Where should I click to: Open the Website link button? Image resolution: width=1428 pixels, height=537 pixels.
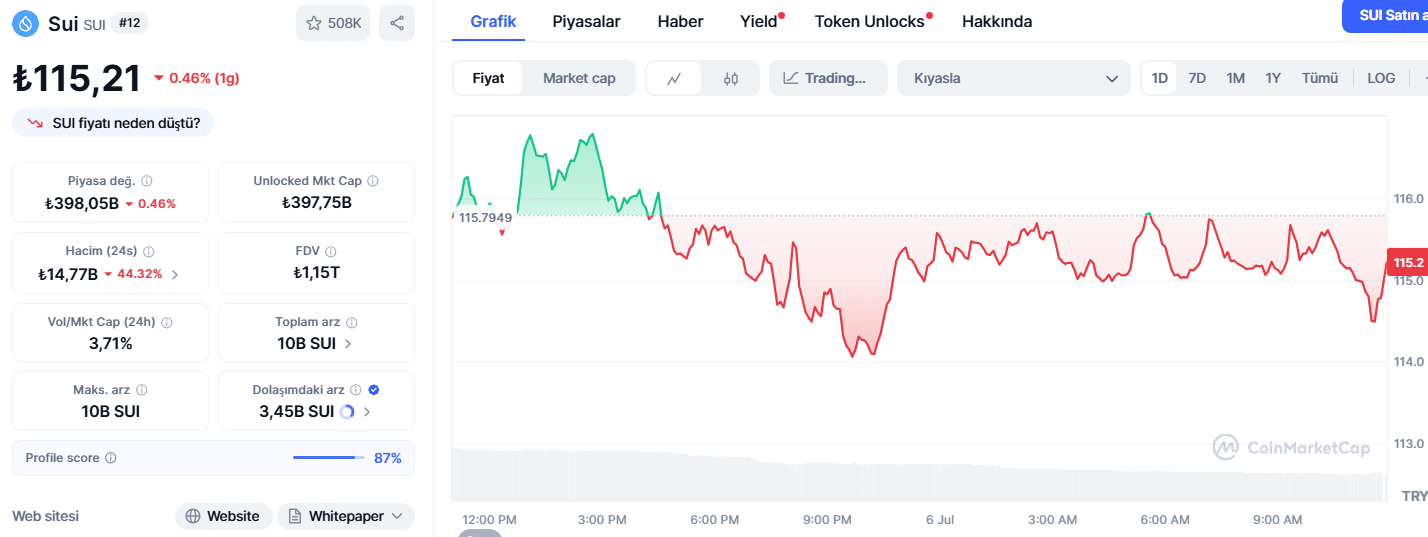pos(224,516)
